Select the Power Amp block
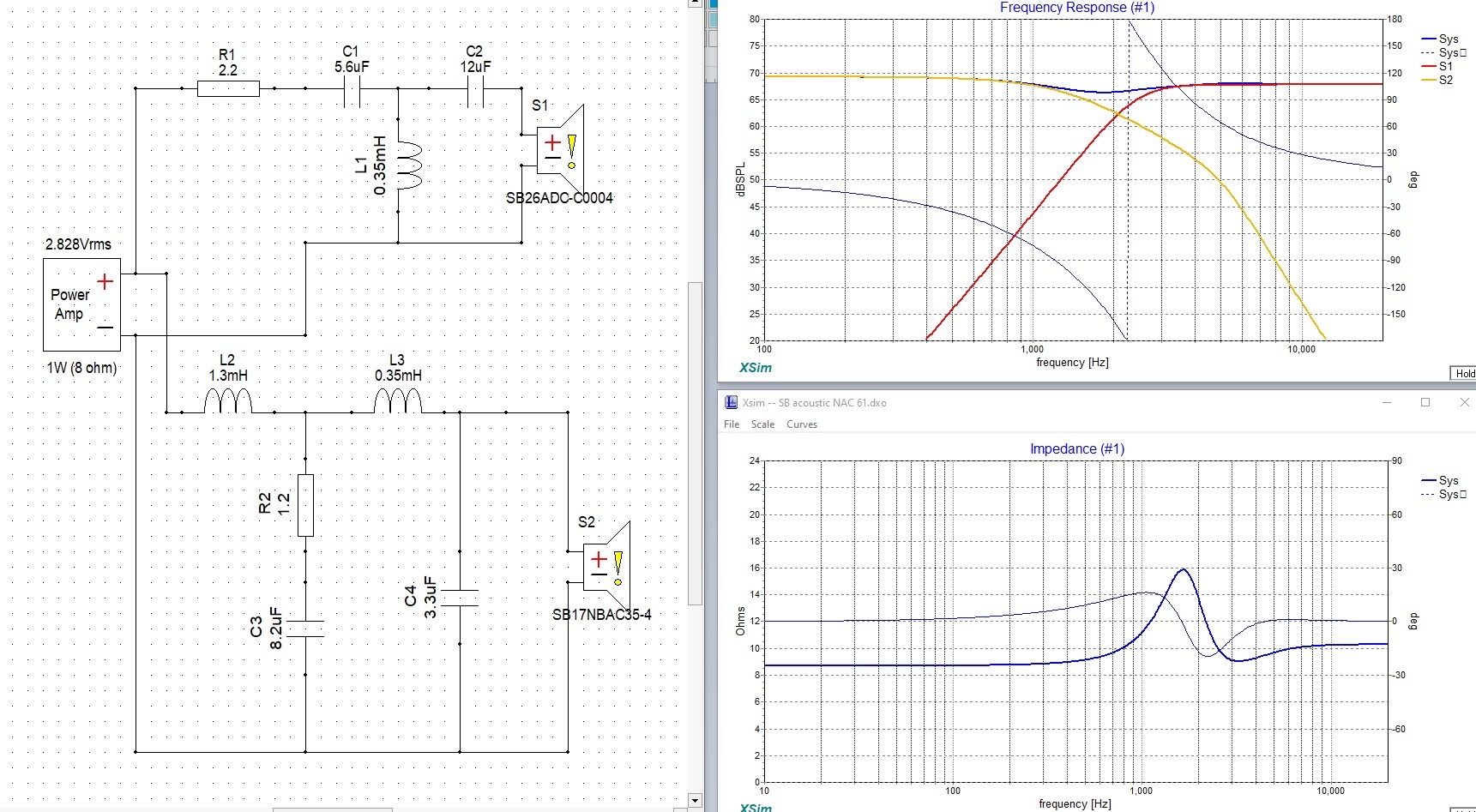Viewport: 1476px width, 812px height. (82, 304)
